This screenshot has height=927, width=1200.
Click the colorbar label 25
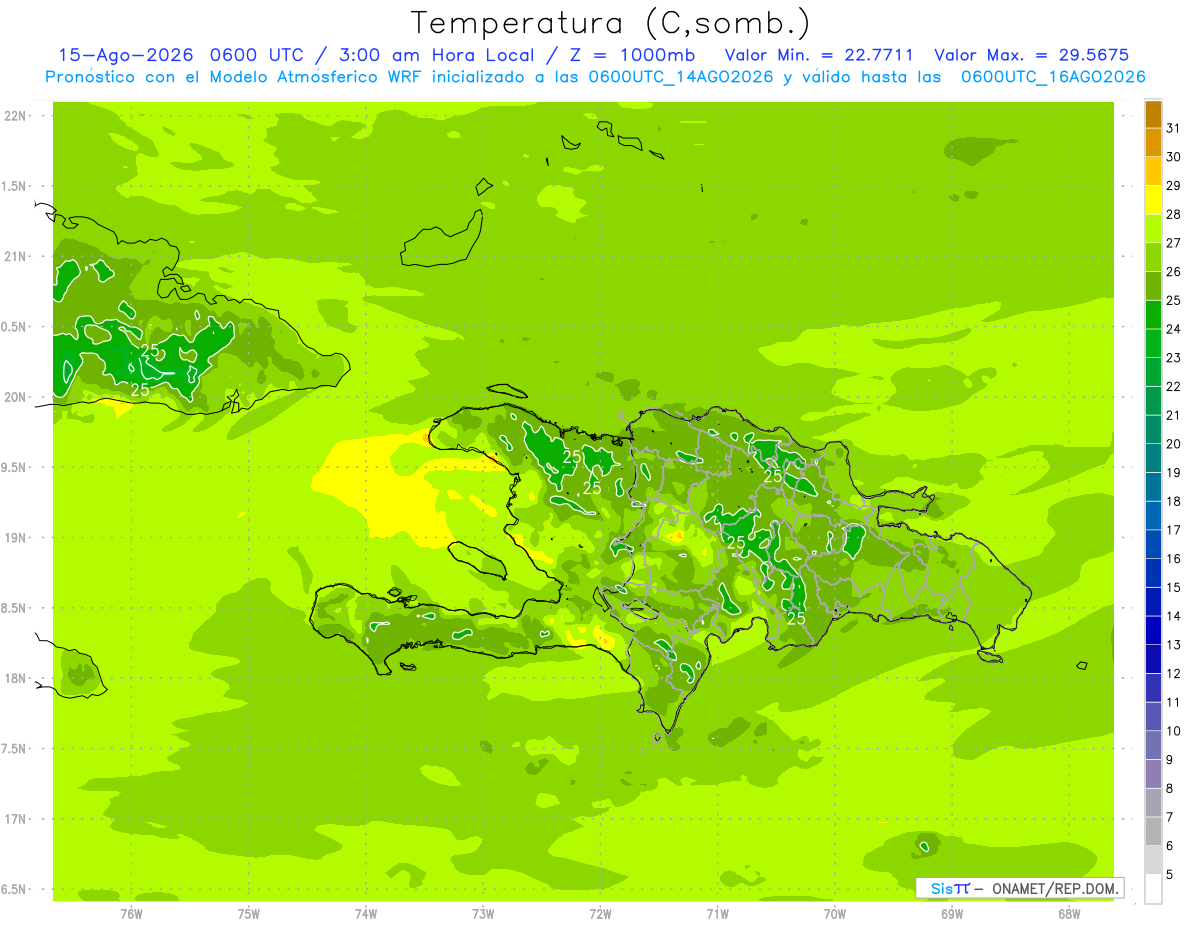[x=1173, y=300]
